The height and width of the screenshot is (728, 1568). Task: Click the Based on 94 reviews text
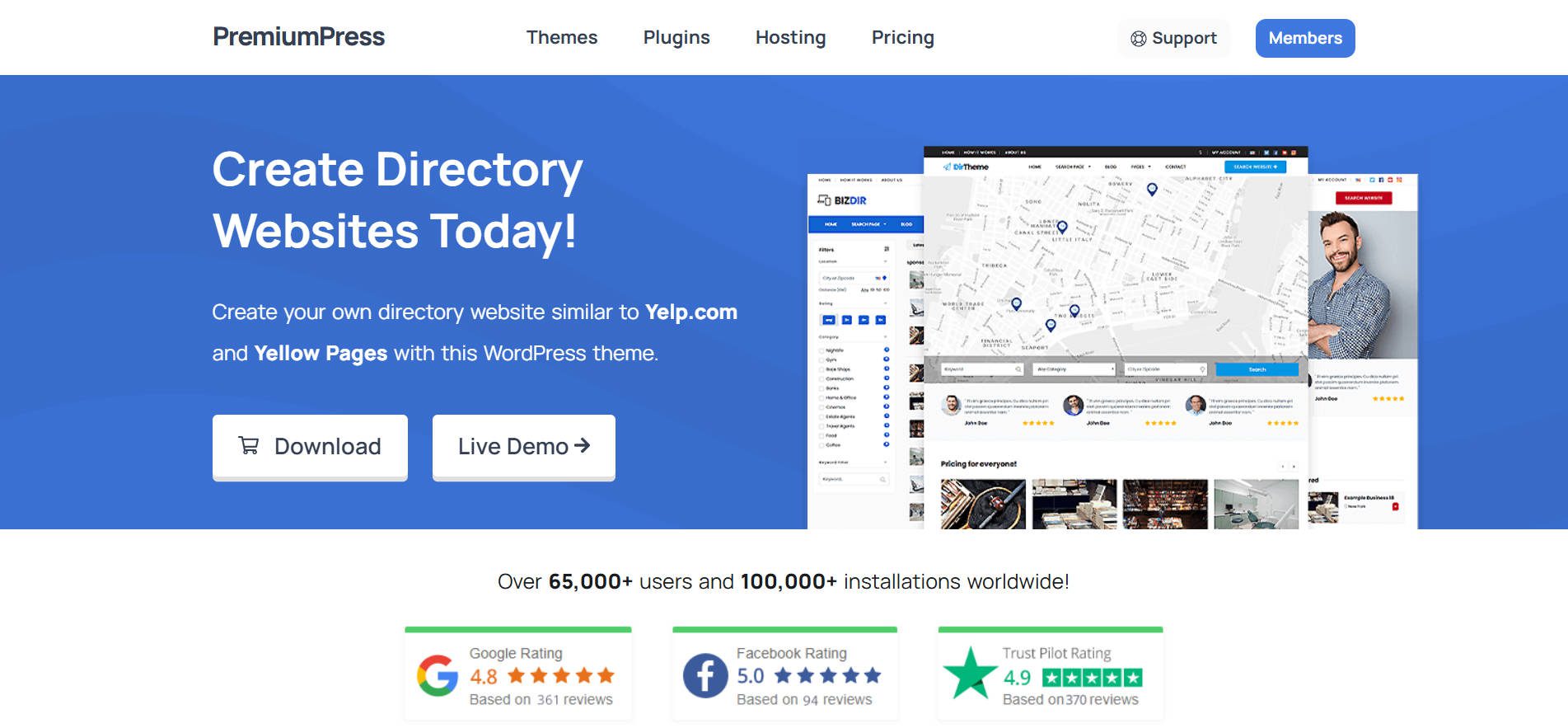(804, 700)
